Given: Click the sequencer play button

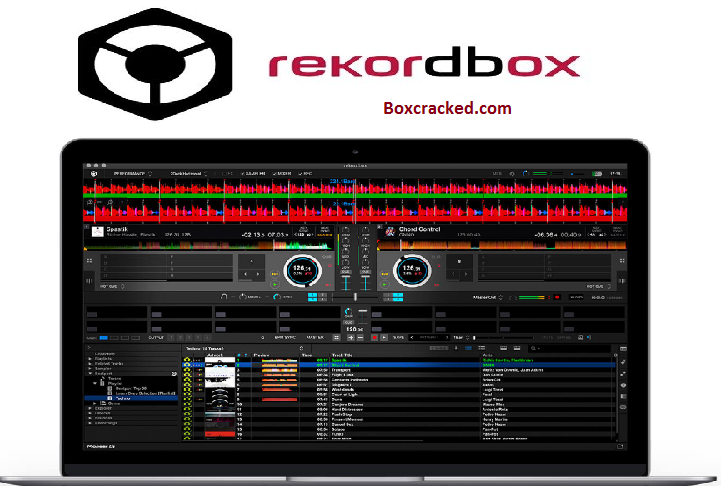Looking at the screenshot, I should 384,338.
